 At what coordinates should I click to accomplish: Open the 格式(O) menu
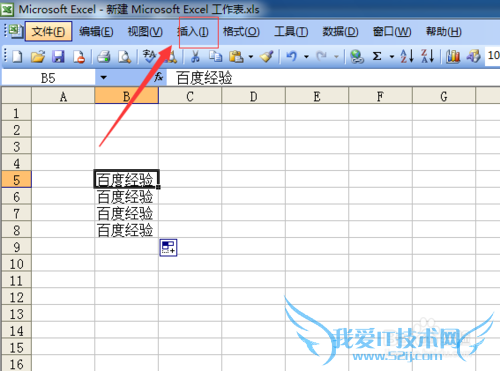tap(241, 32)
